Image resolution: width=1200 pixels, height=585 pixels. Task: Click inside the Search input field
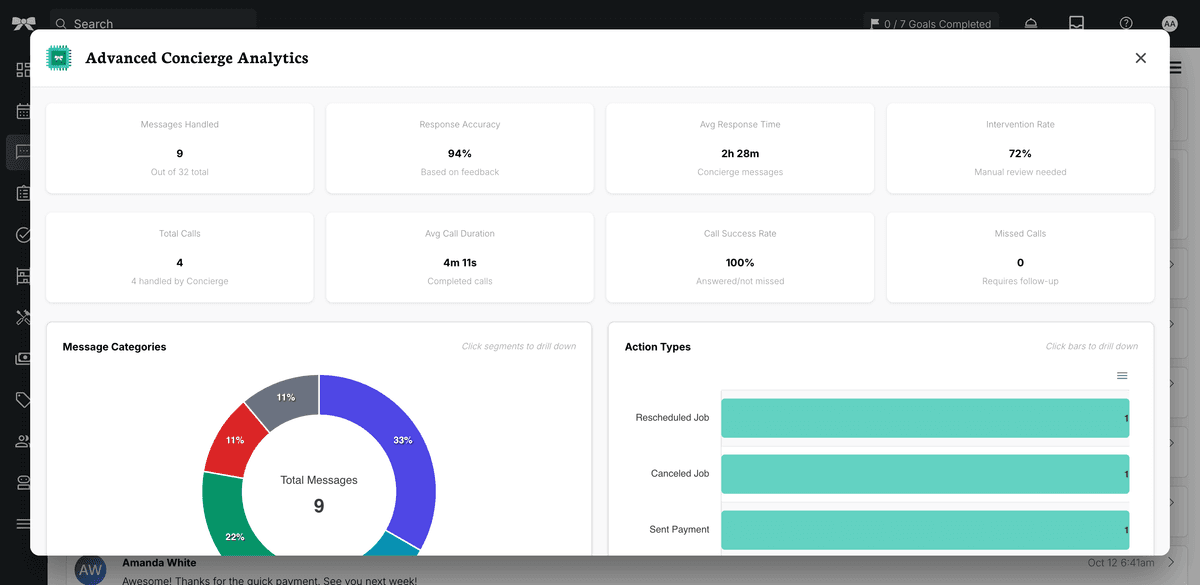pyautogui.click(x=150, y=23)
